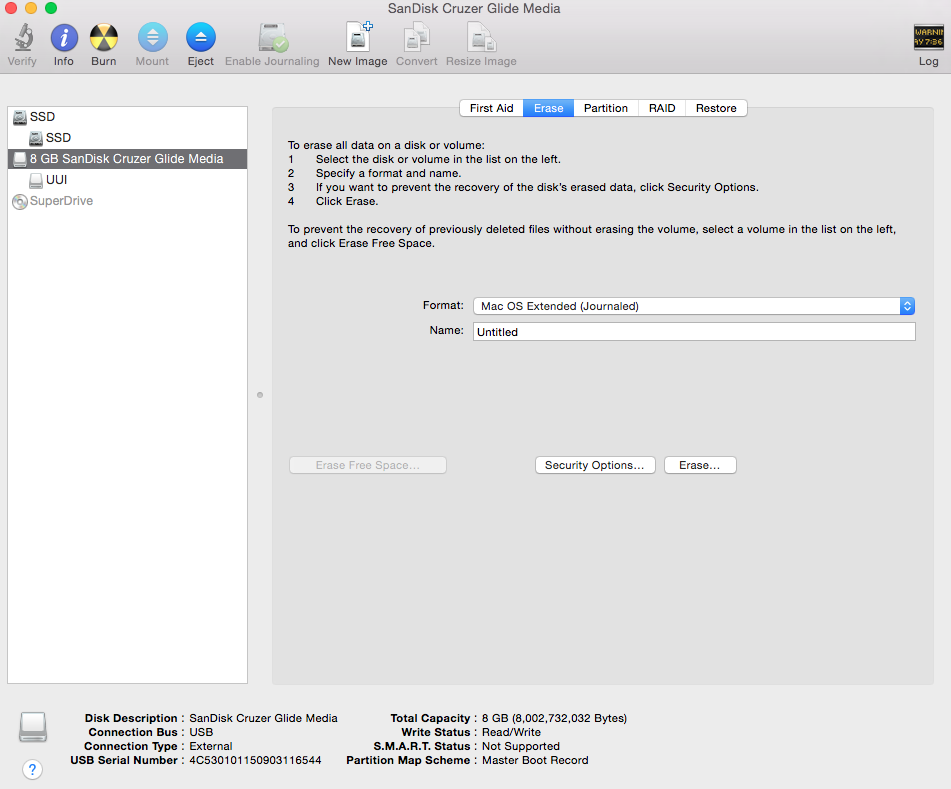This screenshot has height=789, width=951.
Task: Click the Master Boot Record text
Action: (535, 760)
